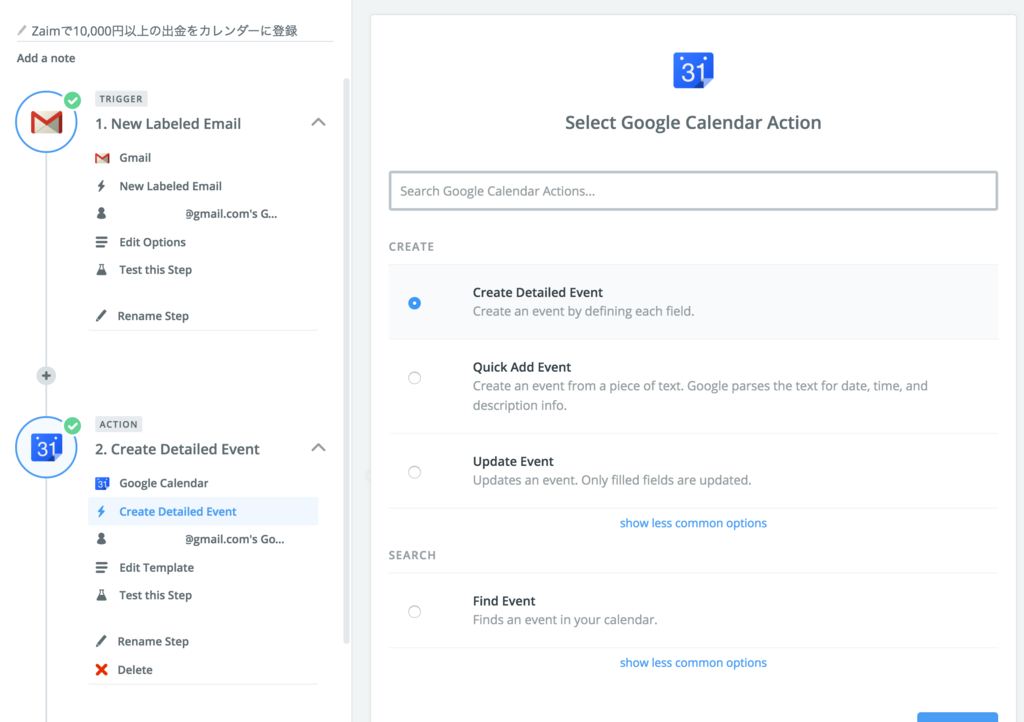
Task: Click the large Google Calendar logo at top
Action: [693, 71]
